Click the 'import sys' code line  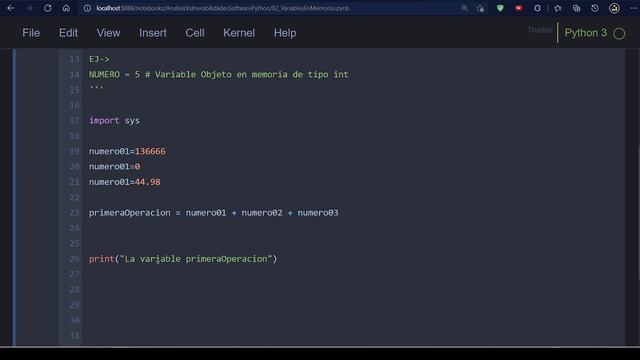point(114,120)
